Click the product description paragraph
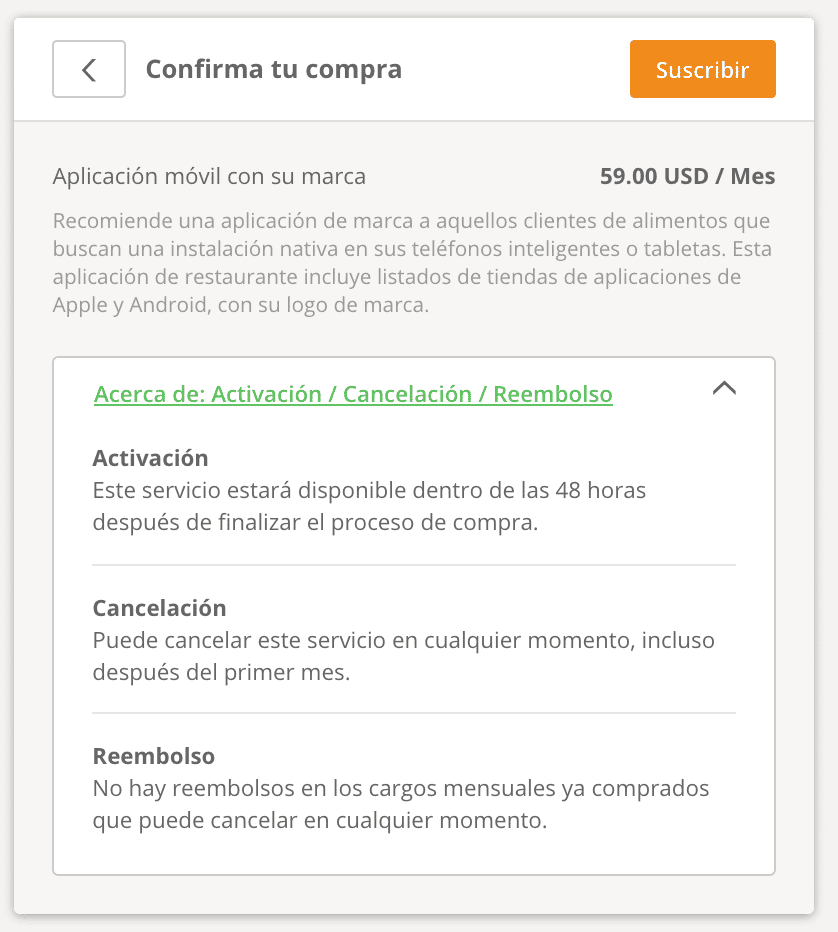Image resolution: width=838 pixels, height=932 pixels. (412, 263)
